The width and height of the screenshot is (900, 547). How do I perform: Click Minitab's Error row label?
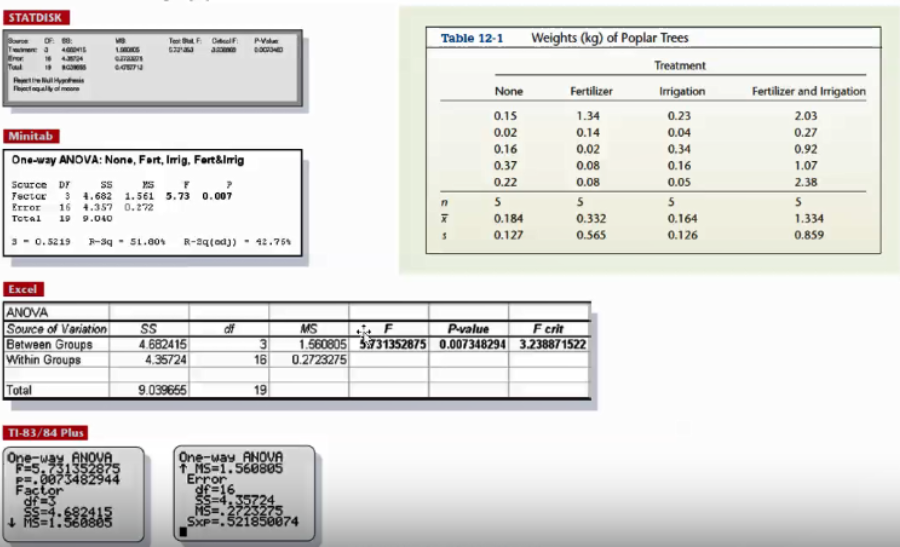(26, 207)
